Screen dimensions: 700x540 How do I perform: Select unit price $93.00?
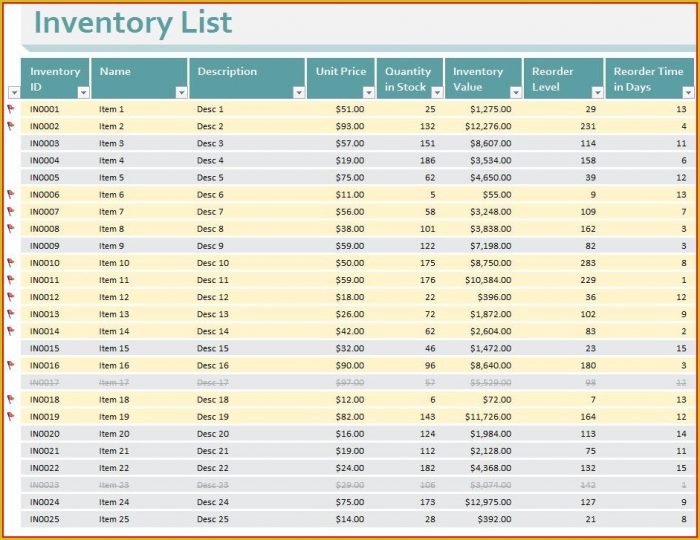pyautogui.click(x=350, y=126)
